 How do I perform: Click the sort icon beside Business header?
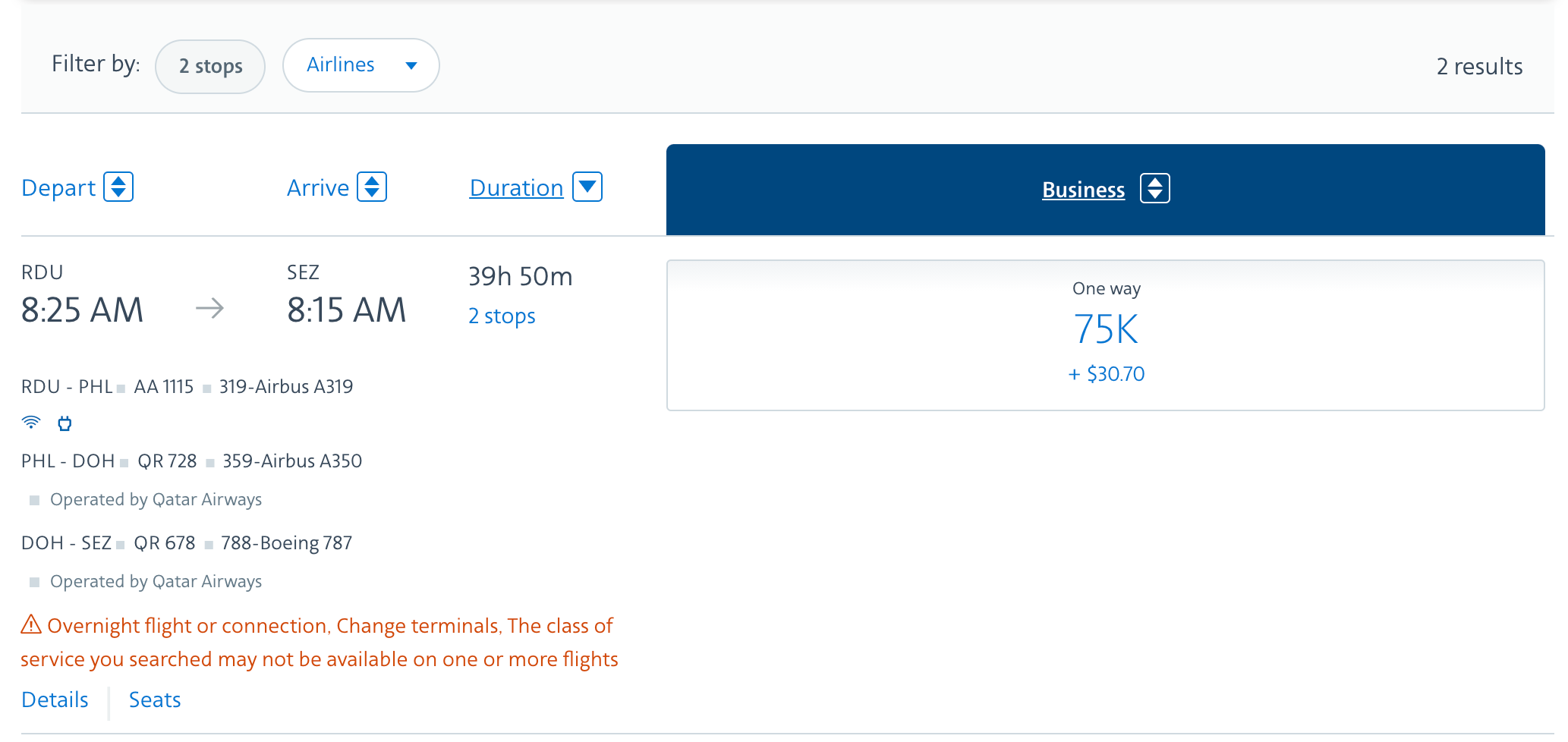pos(1154,189)
